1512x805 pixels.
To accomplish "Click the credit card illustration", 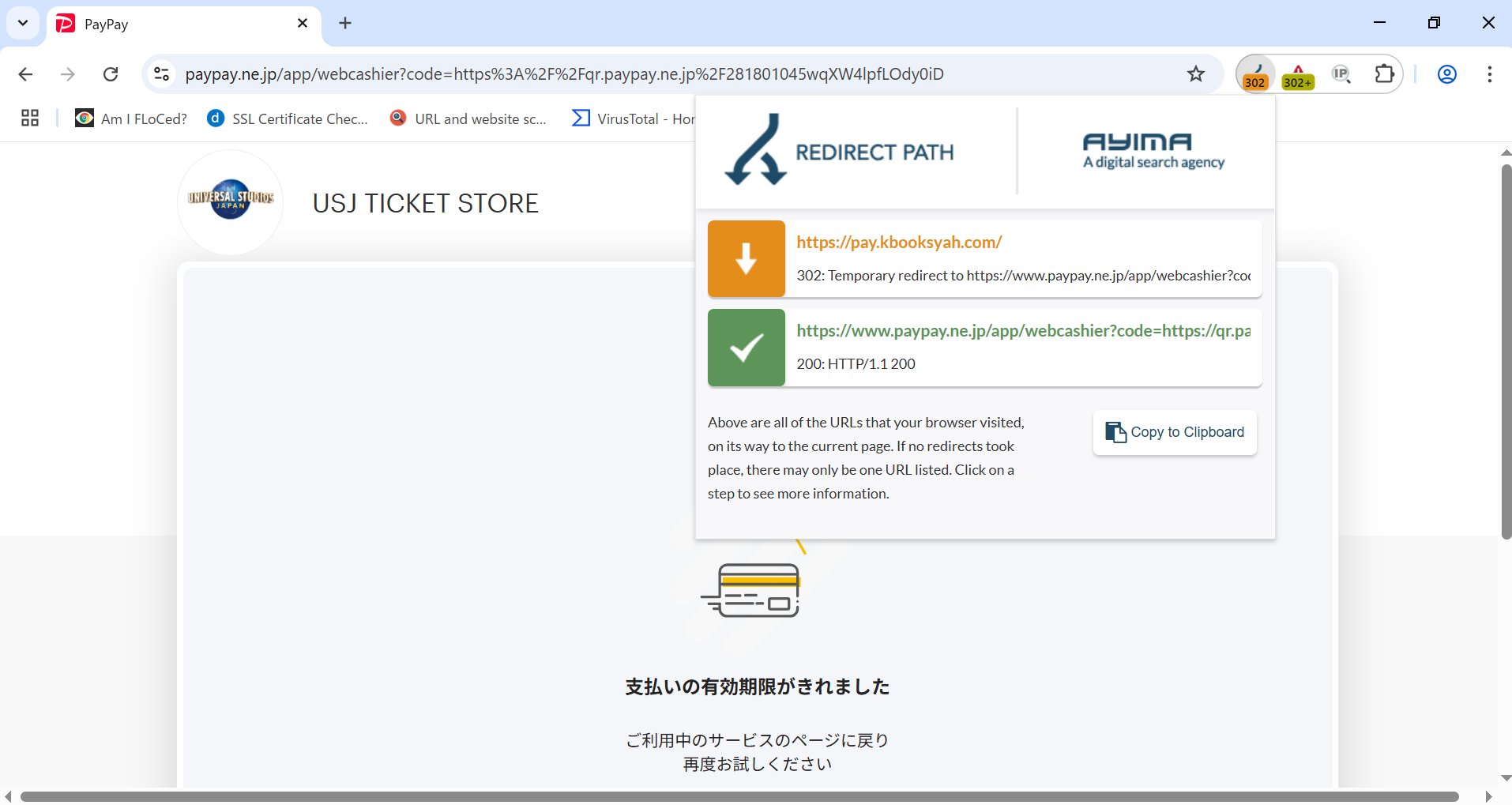I will click(x=753, y=590).
